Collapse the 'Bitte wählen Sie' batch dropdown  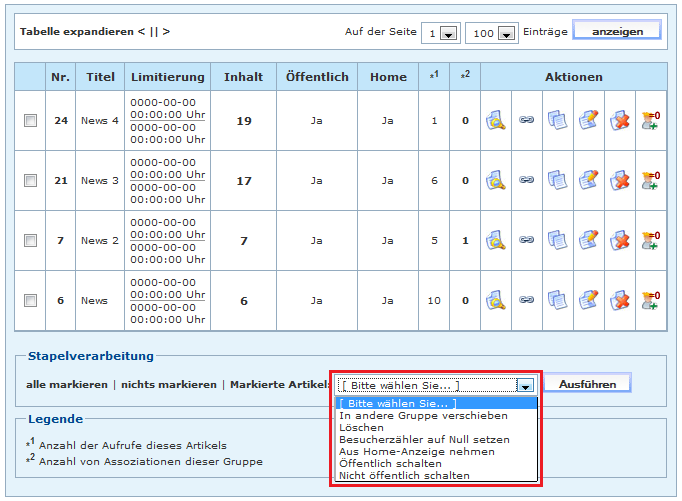coord(525,385)
